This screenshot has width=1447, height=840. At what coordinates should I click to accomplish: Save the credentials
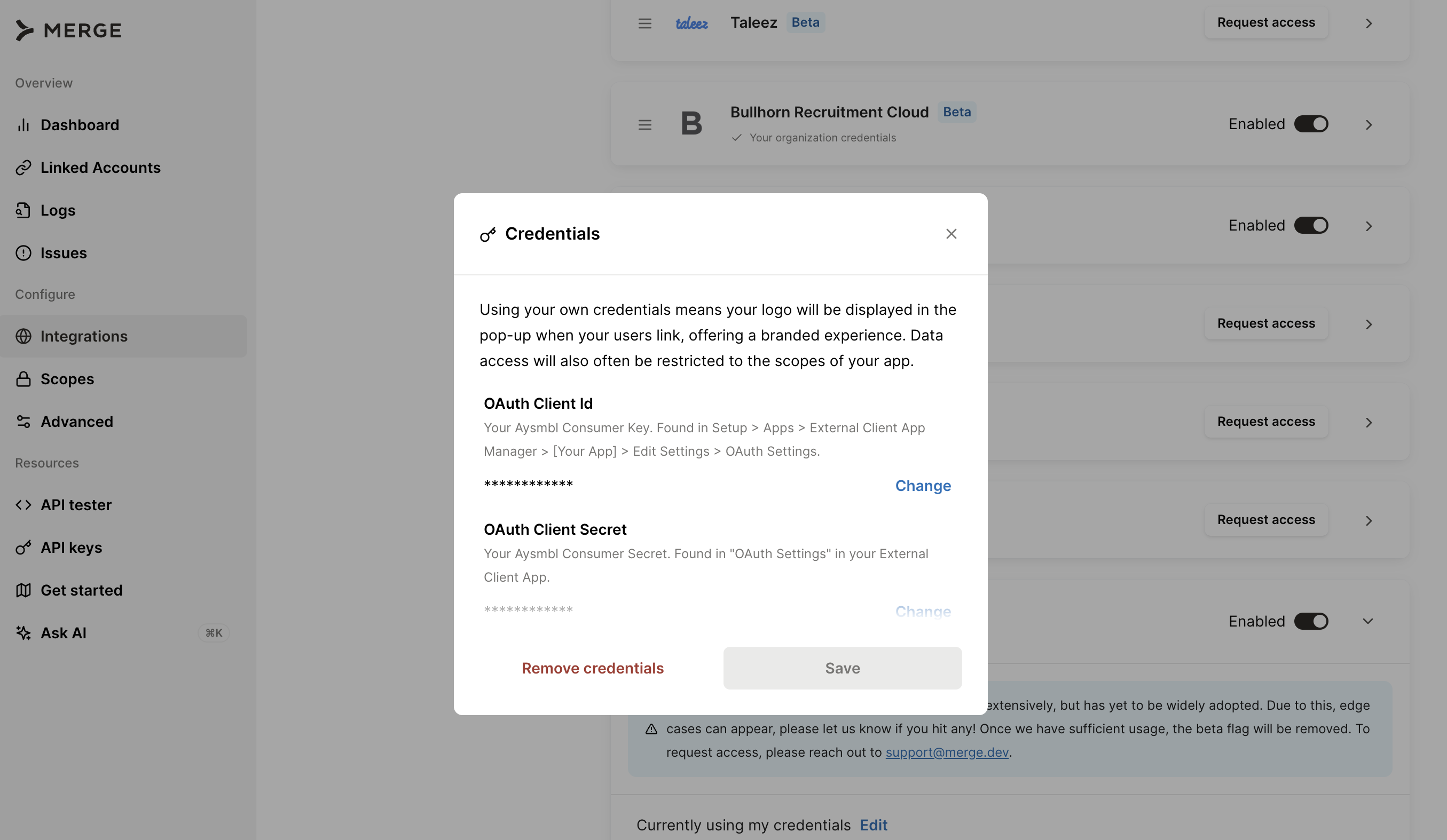coord(843,669)
